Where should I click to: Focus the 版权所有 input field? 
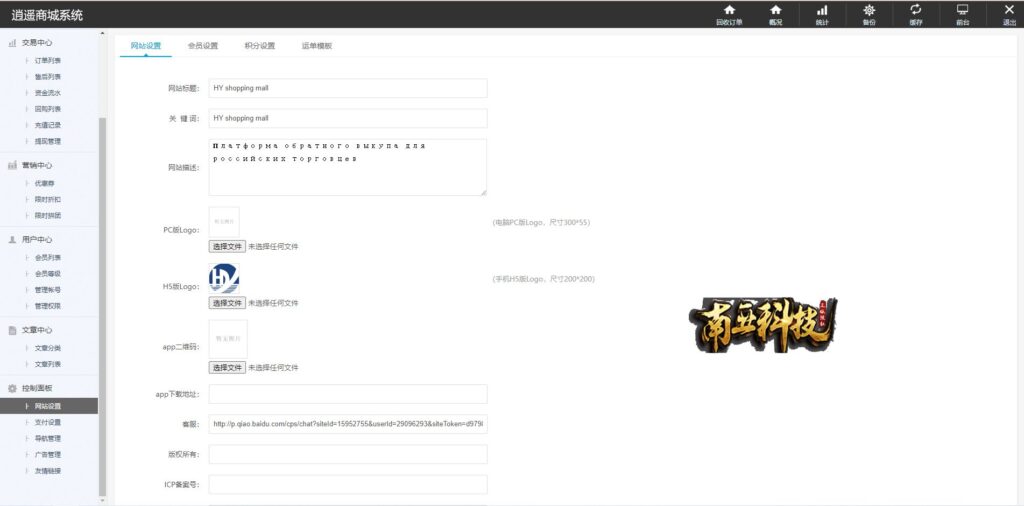tap(348, 454)
